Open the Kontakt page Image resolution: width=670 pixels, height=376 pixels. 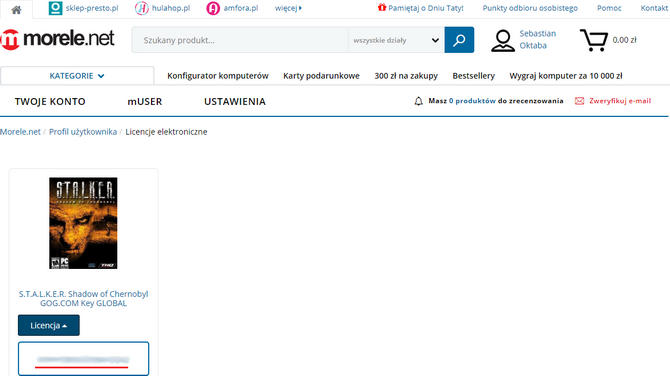point(654,8)
